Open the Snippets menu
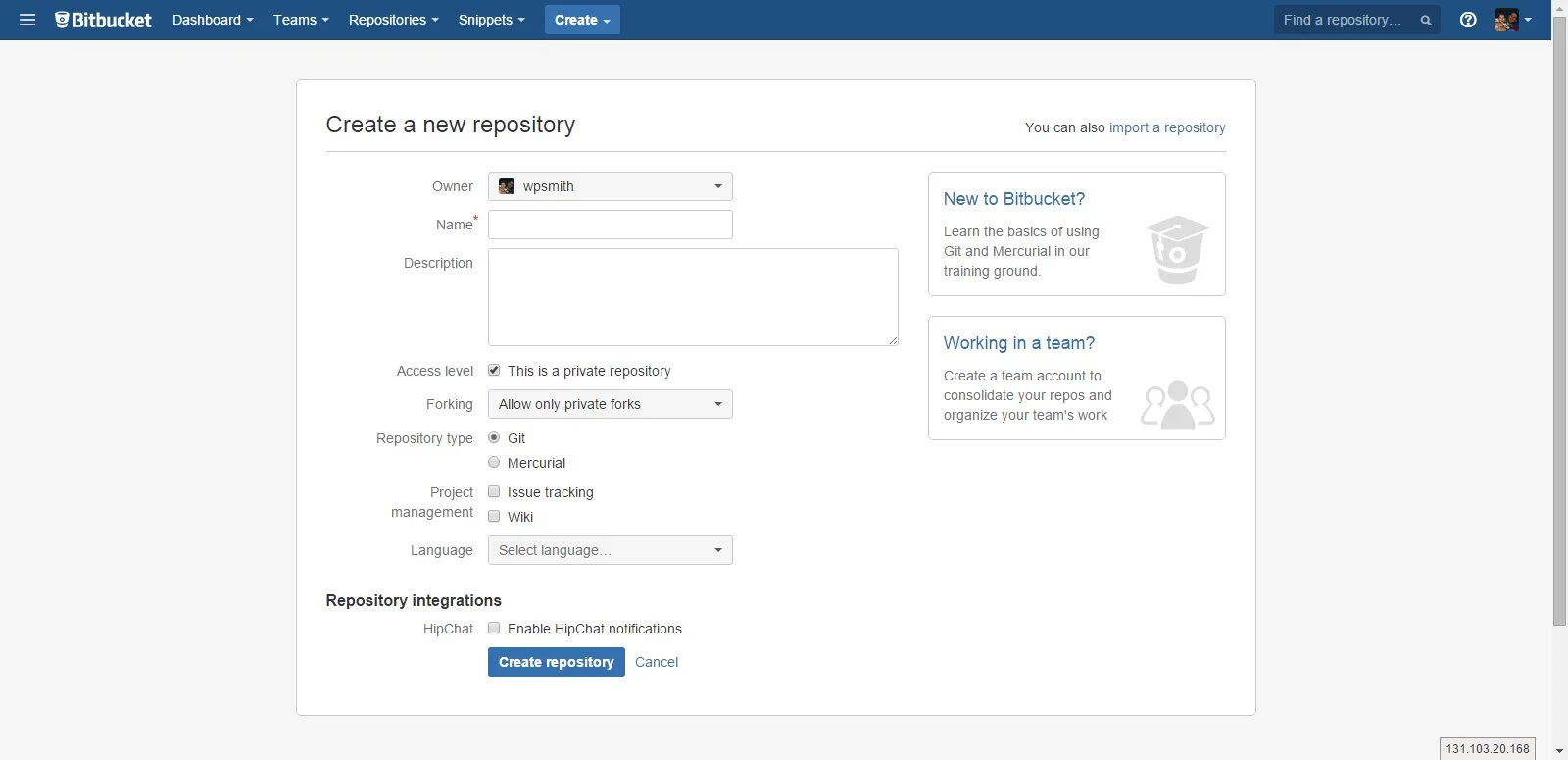 pos(491,20)
